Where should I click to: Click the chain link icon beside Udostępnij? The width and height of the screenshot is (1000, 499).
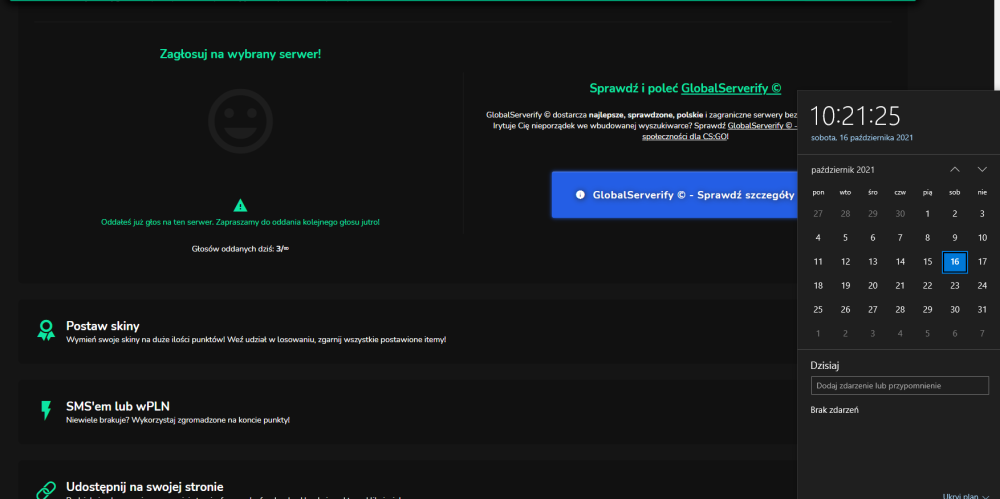click(46, 490)
